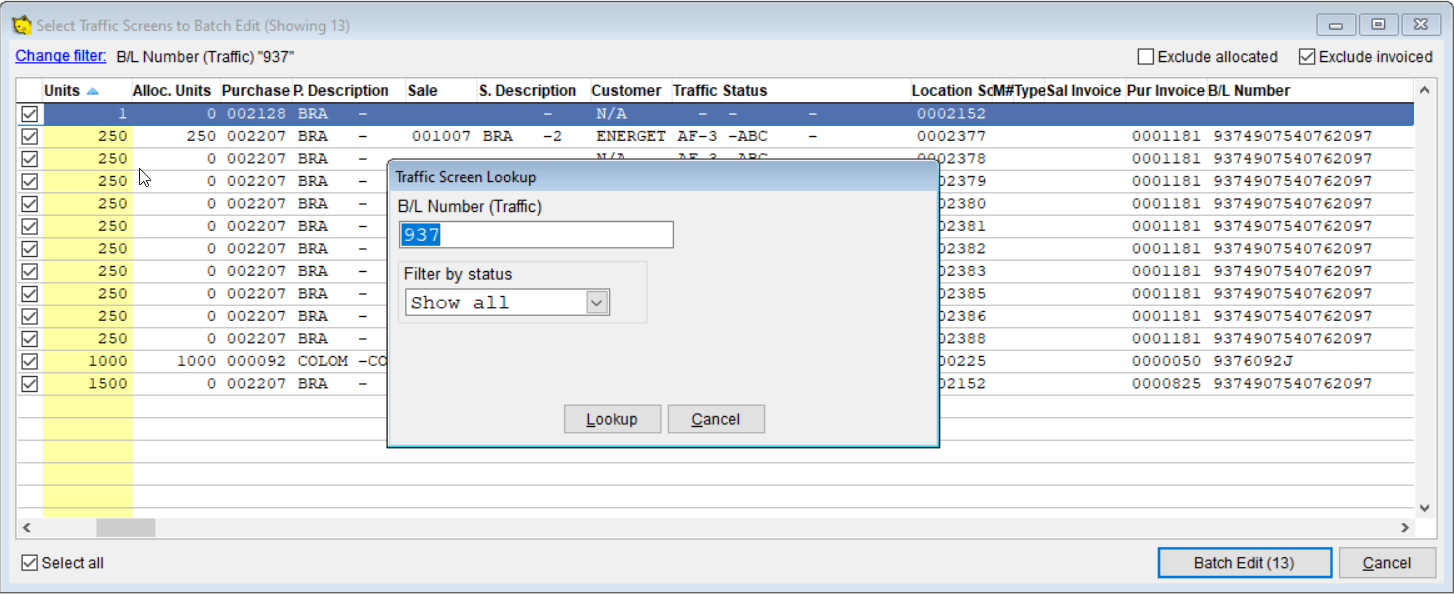Click the B/L number 9376092J cell

pyautogui.click(x=1254, y=361)
